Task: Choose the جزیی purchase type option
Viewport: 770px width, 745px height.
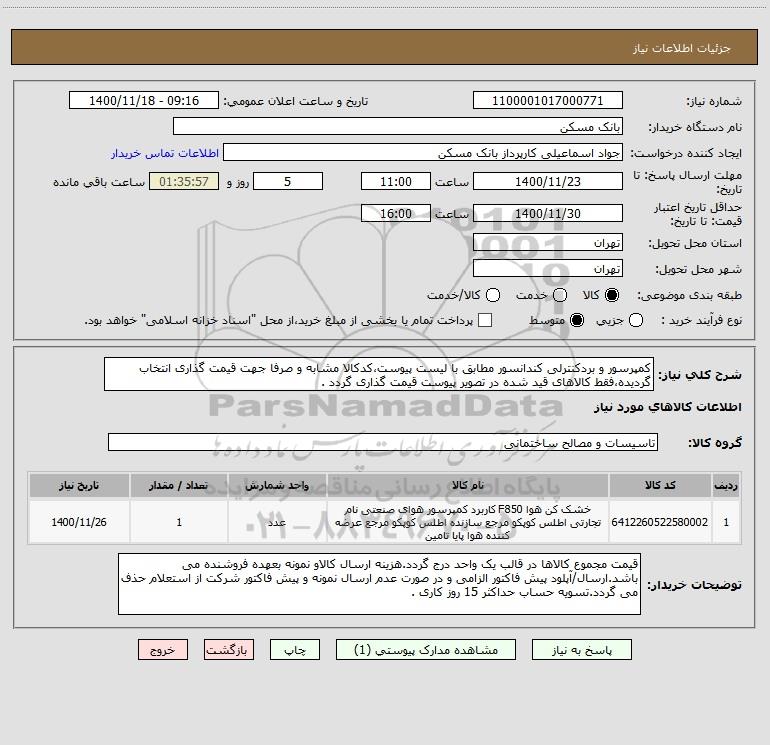Action: [x=635, y=320]
